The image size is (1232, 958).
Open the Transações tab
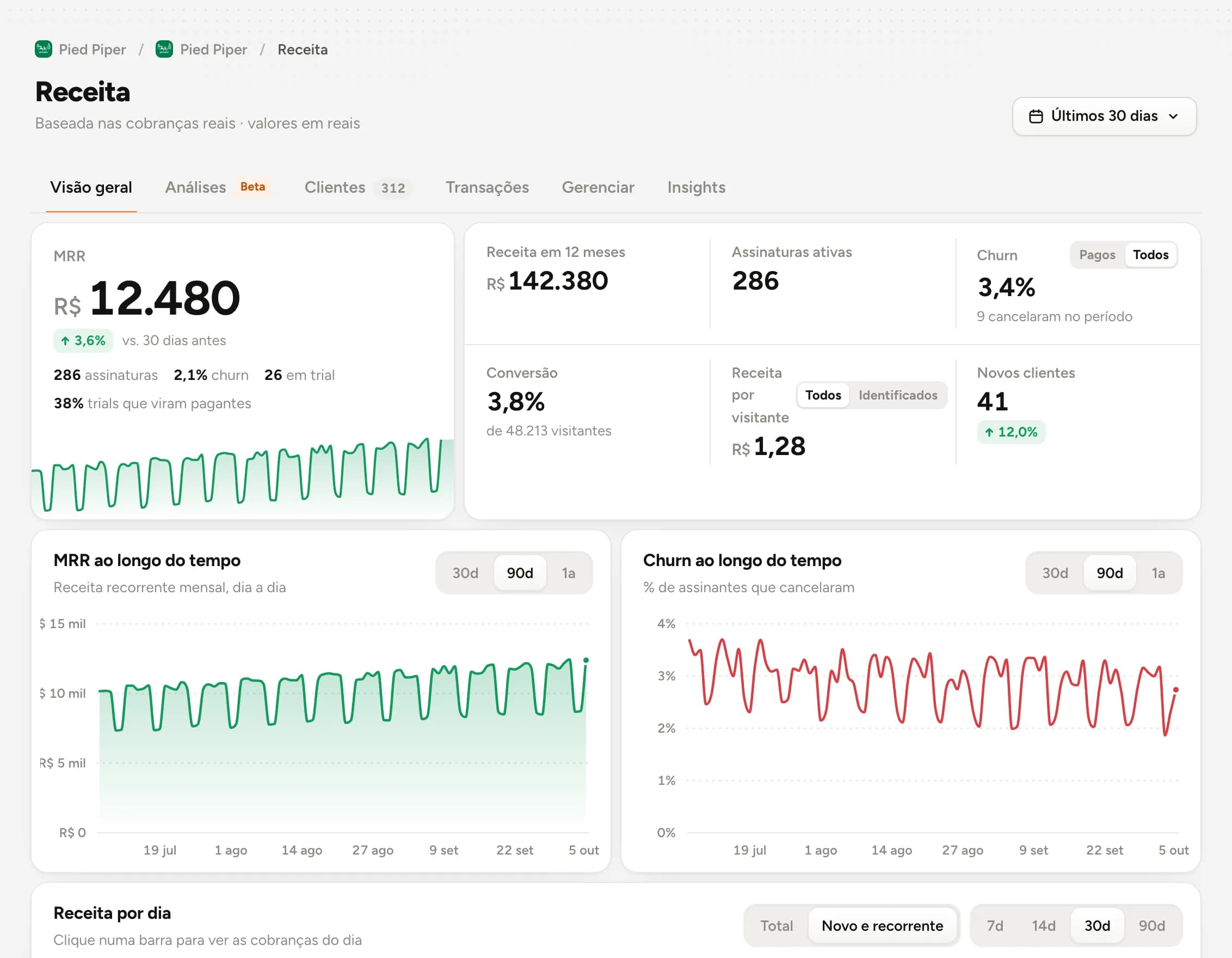(487, 187)
